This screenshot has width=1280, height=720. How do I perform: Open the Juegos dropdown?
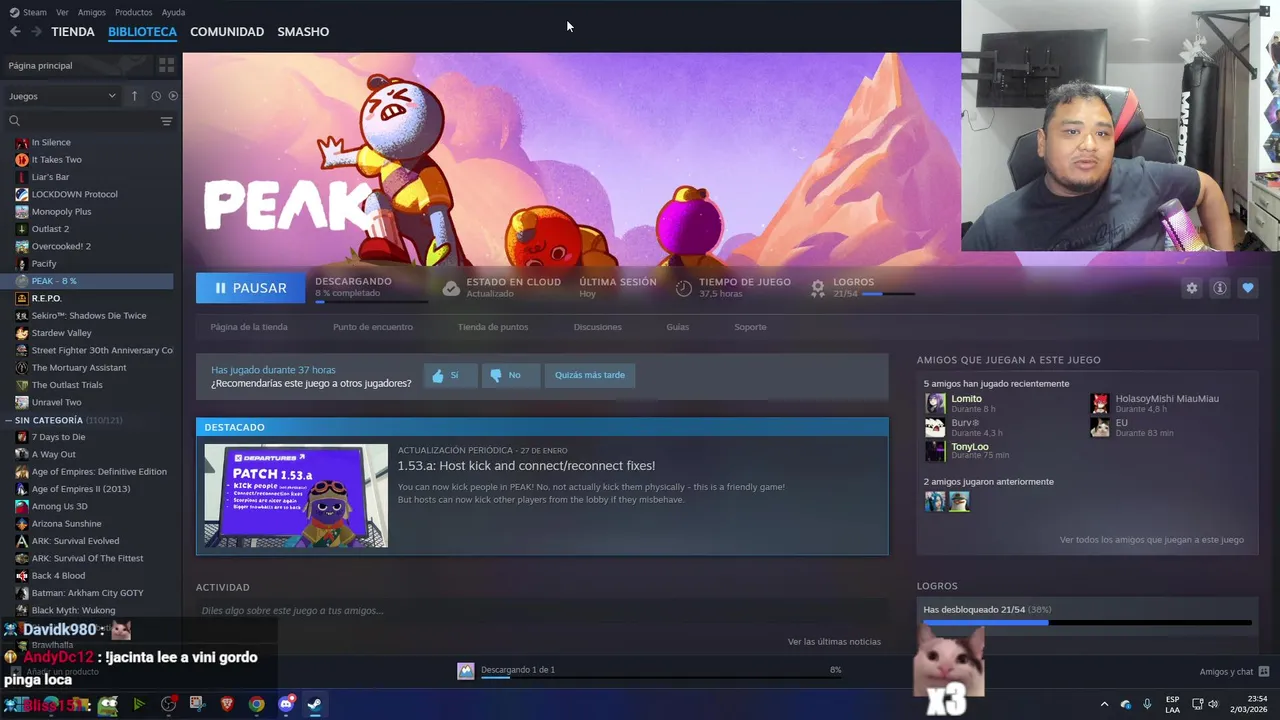[62, 96]
